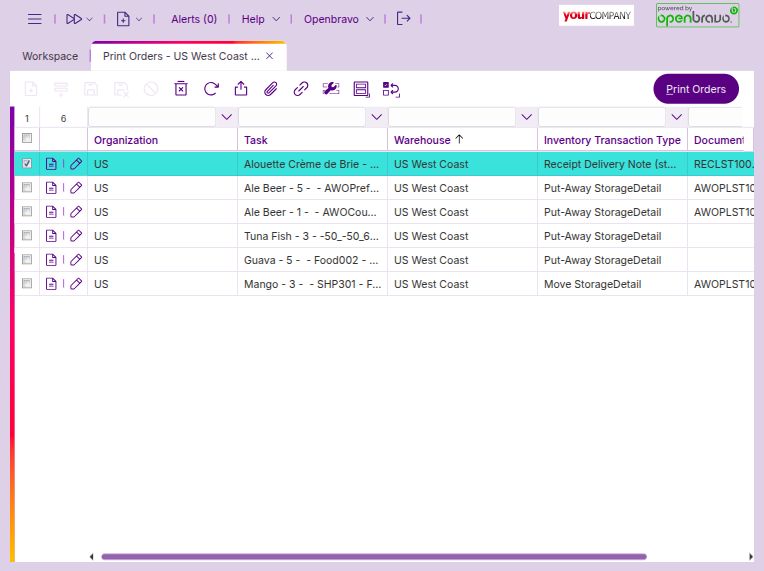The image size is (764, 571).
Task: Open the hamburger application menu
Action: click(x=35, y=19)
